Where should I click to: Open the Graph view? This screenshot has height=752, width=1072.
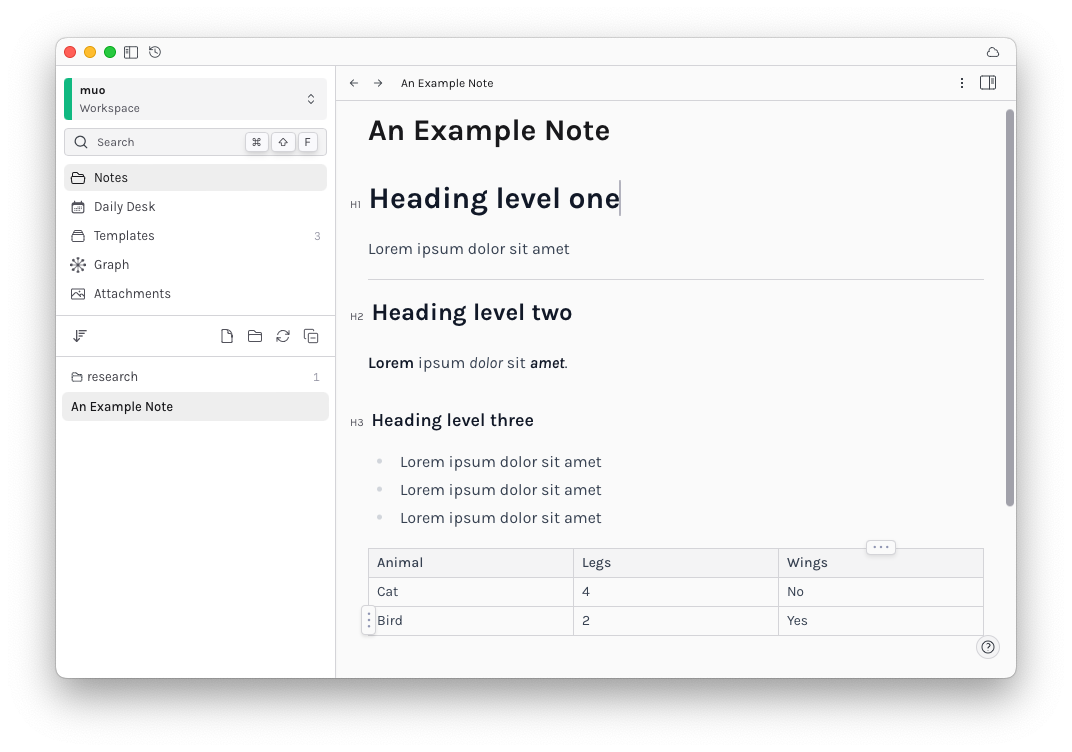click(111, 265)
